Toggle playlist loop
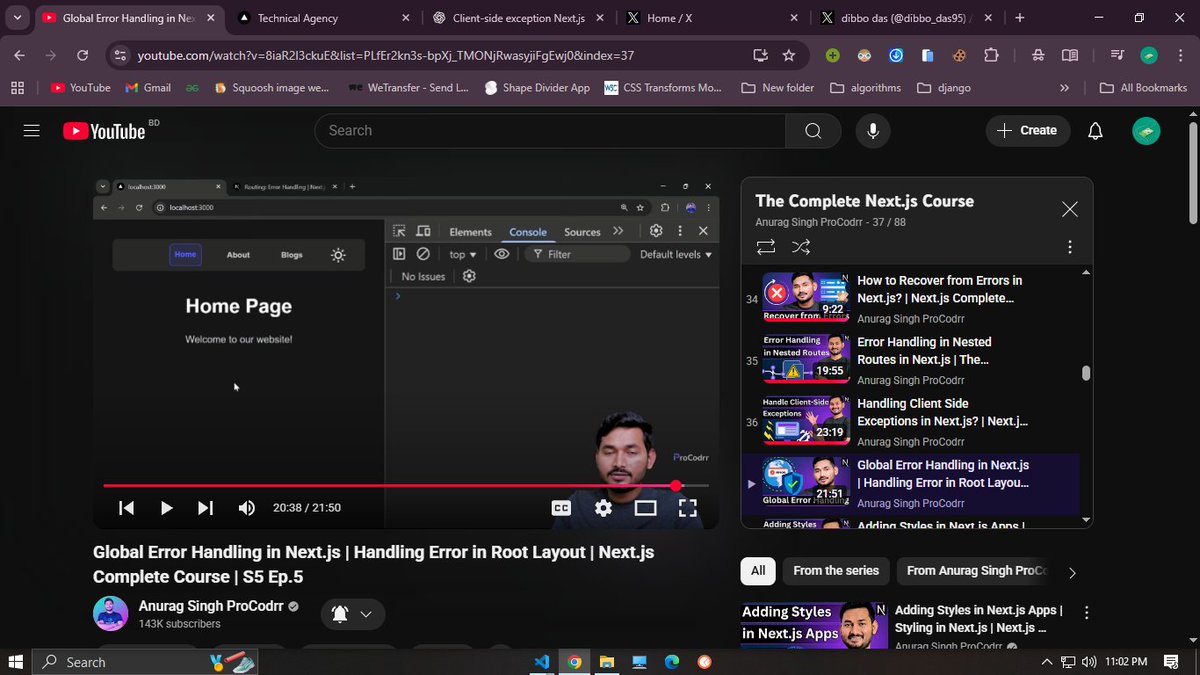1200x675 pixels. click(x=766, y=246)
